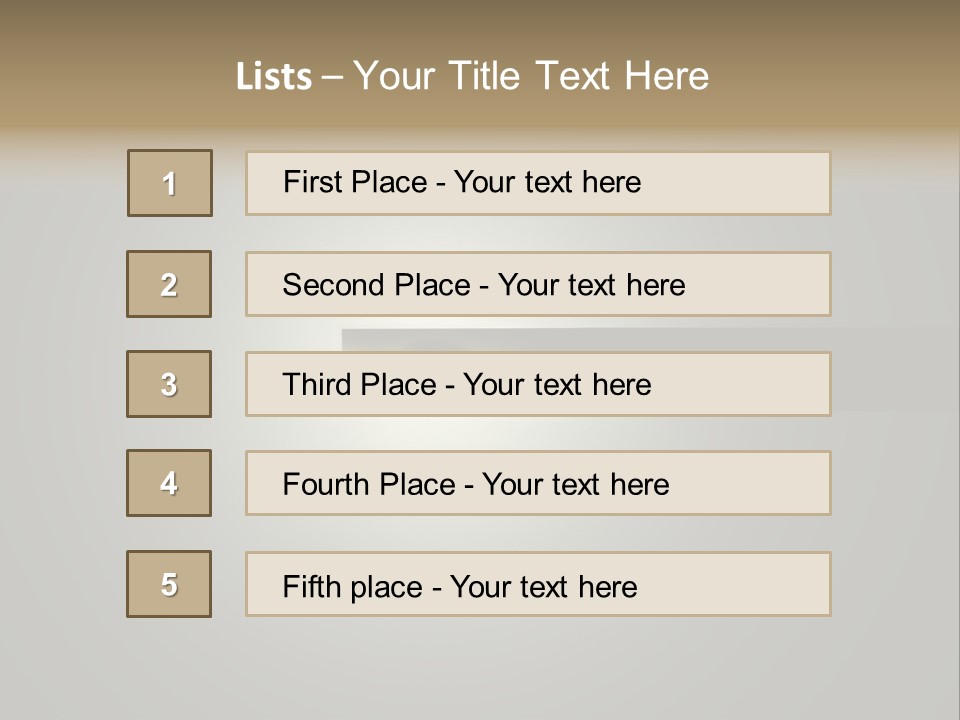Viewport: 960px width, 720px height.
Task: Click the slide title text
Action: tap(473, 76)
